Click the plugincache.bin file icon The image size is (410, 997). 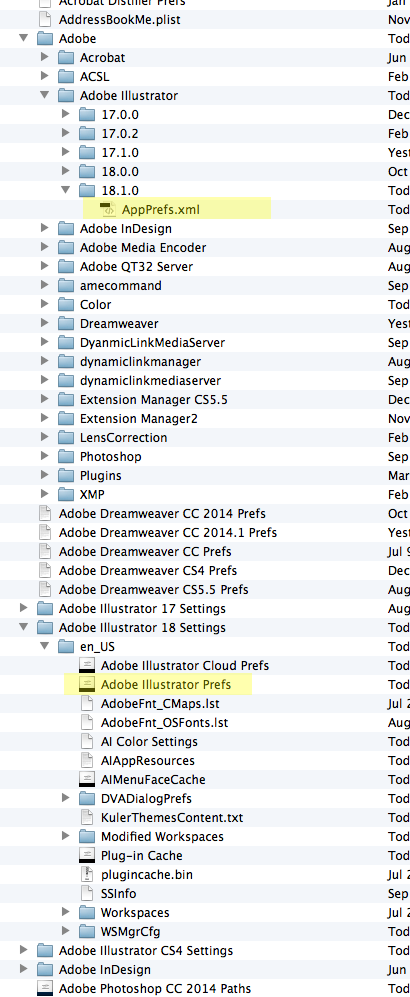(88, 874)
